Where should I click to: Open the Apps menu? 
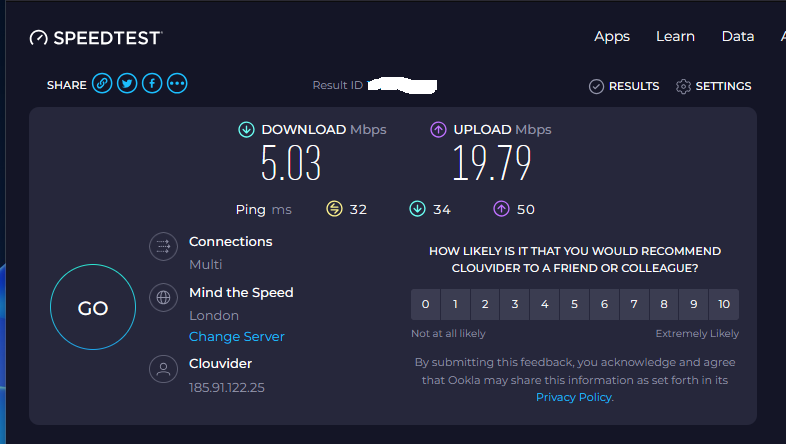pos(612,37)
